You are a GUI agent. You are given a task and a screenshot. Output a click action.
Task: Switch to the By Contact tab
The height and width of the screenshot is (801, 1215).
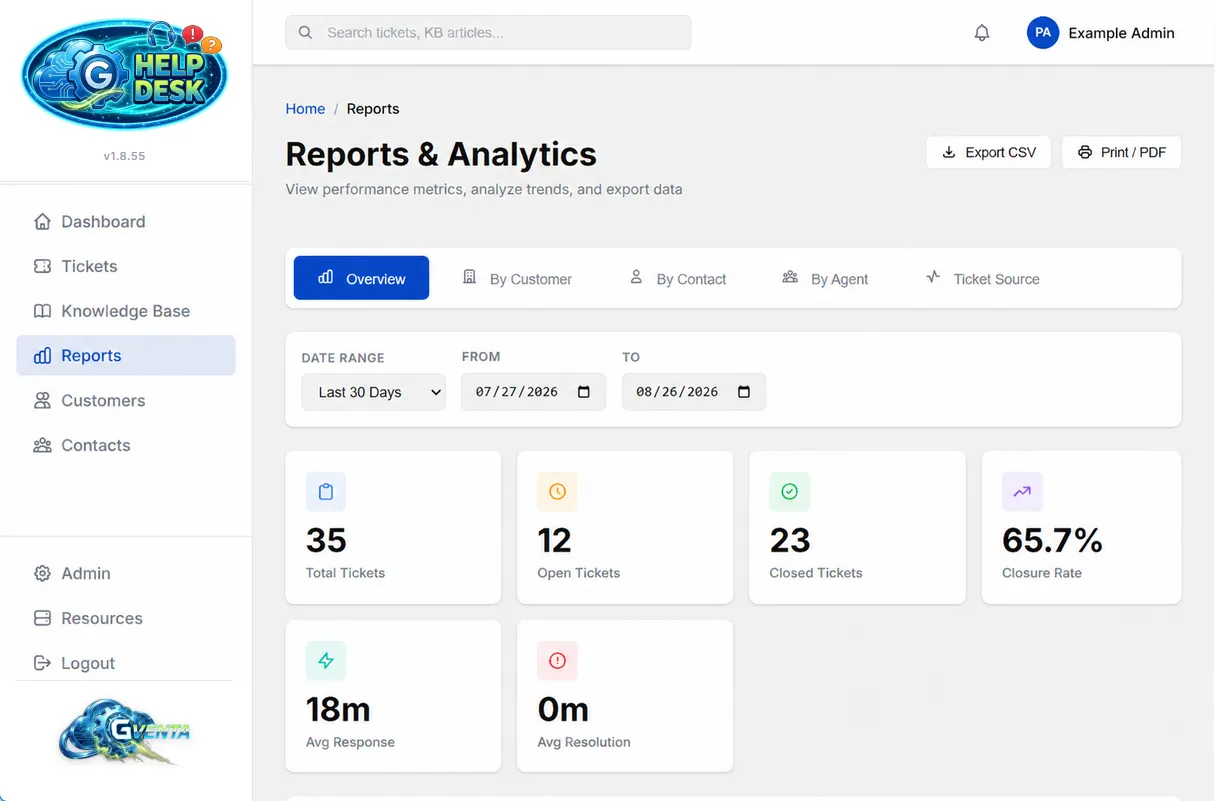678,279
